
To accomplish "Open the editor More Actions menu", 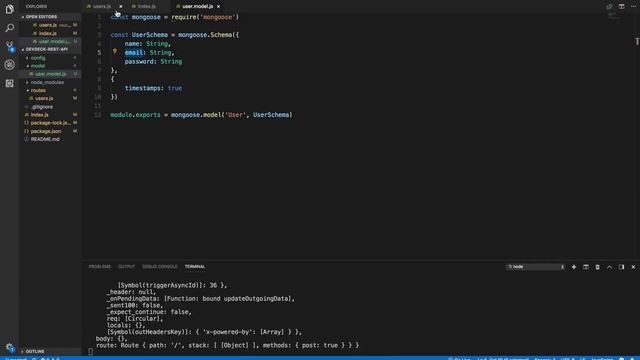I will [633, 6].
